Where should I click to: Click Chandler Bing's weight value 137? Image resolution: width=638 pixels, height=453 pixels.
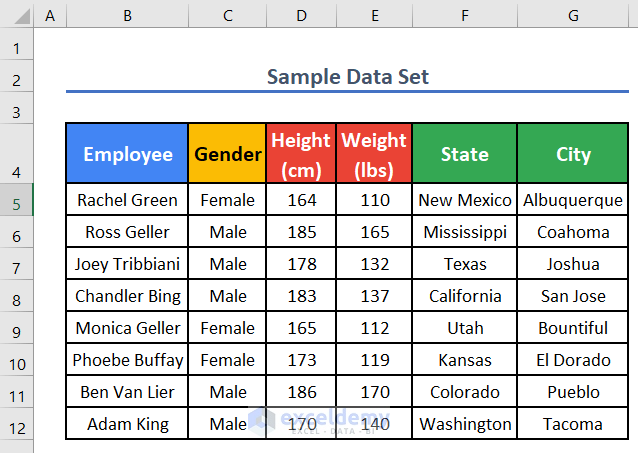[374, 296]
